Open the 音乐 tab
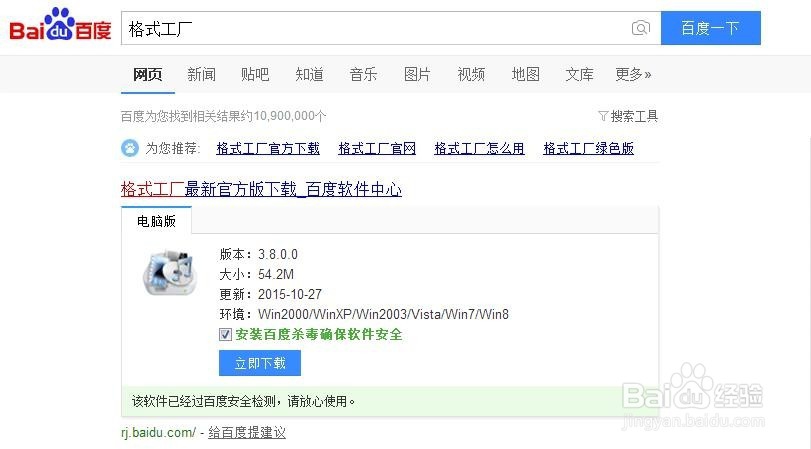 (x=363, y=74)
